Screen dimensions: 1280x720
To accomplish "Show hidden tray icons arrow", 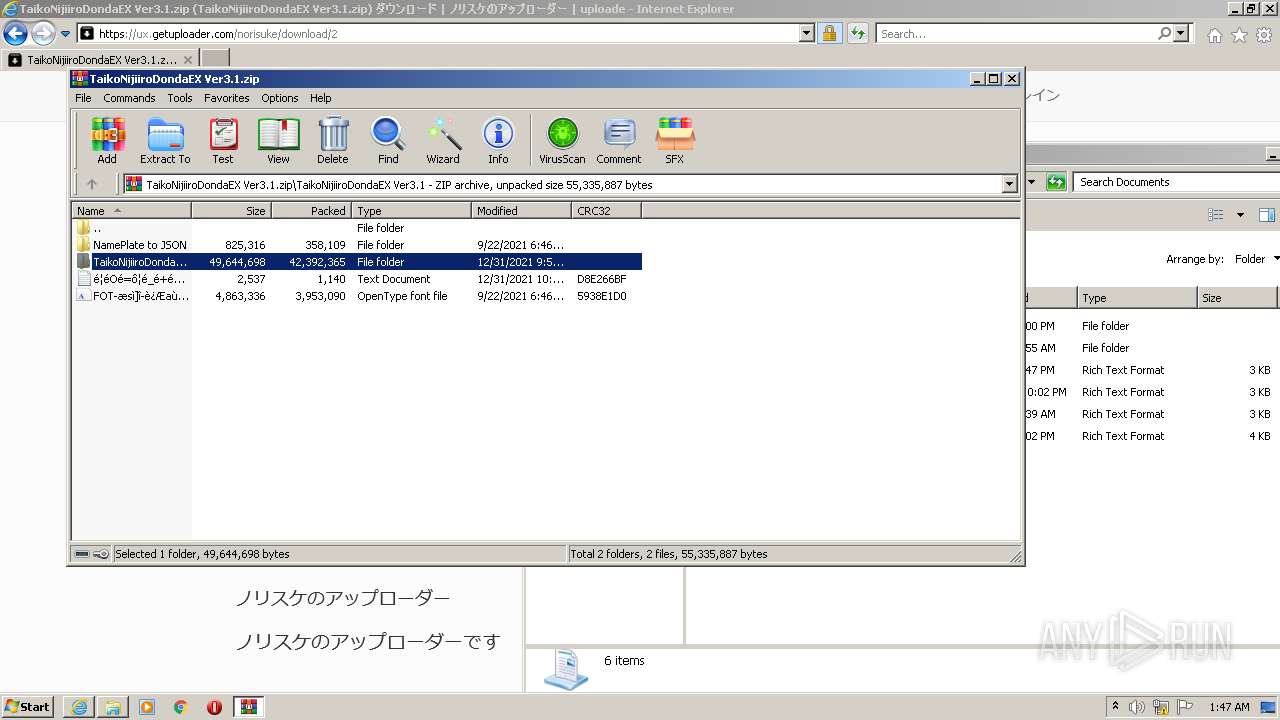I will pos(1116,706).
